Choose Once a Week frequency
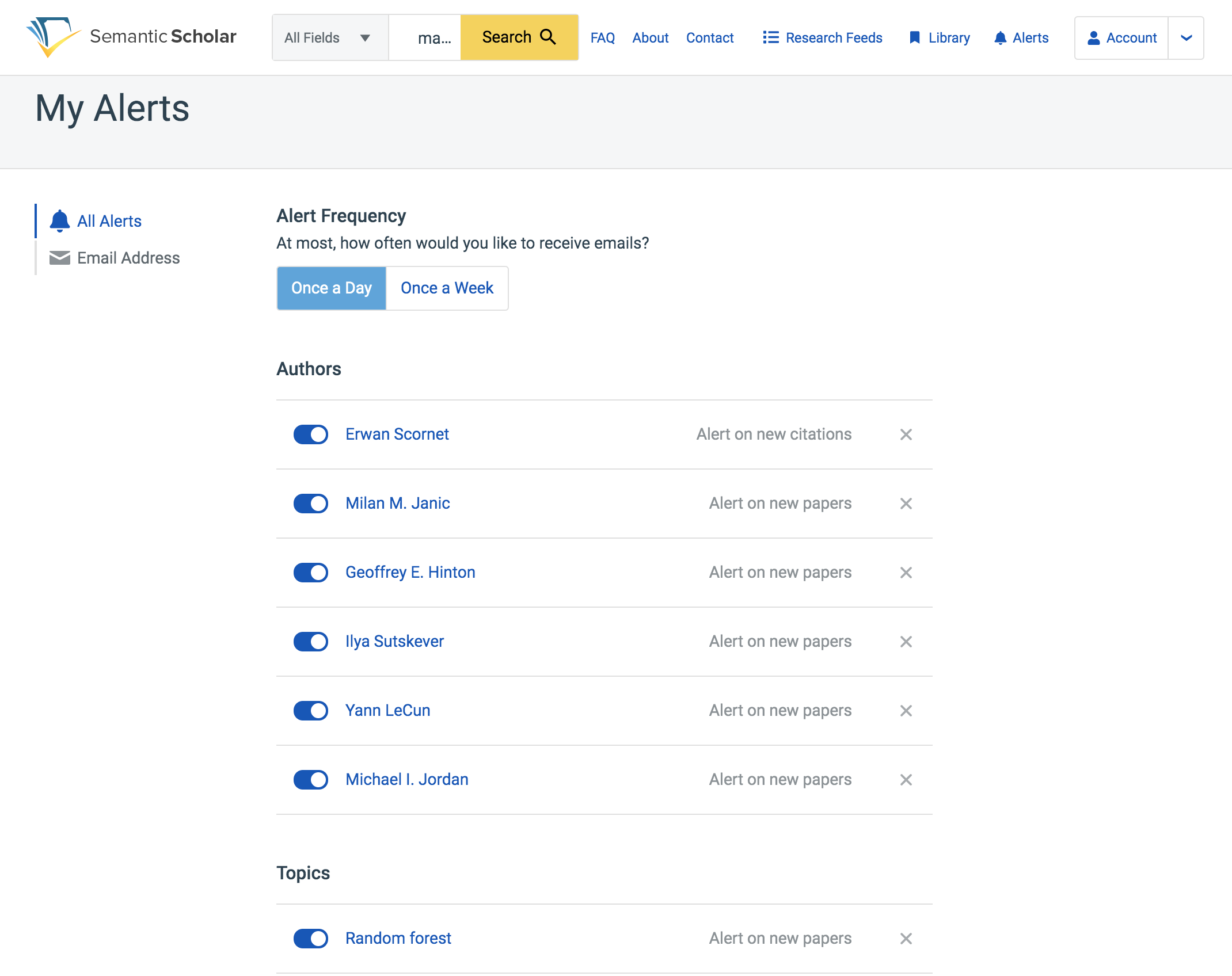The image size is (1232, 976). click(x=447, y=288)
